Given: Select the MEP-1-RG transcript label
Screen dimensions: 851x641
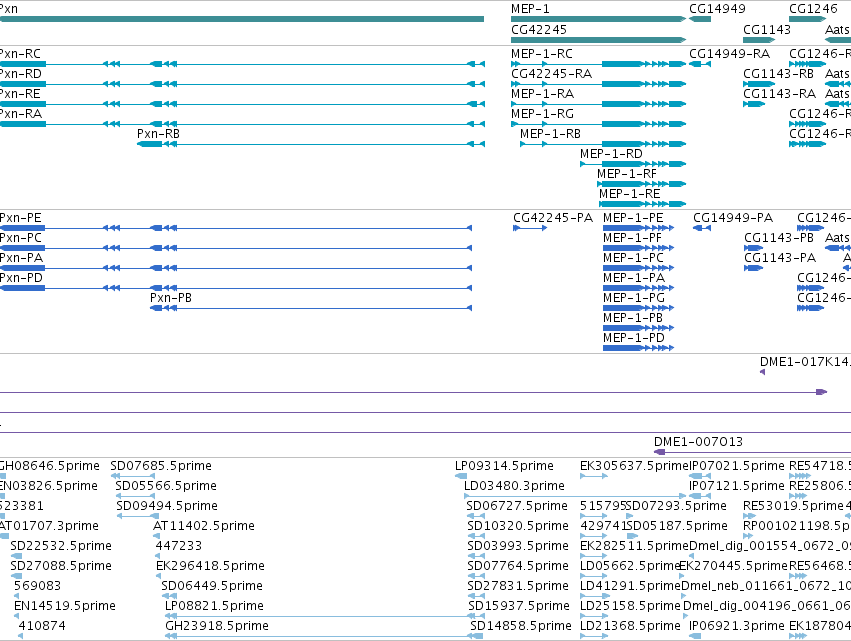Looking at the screenshot, I should [x=542, y=114].
